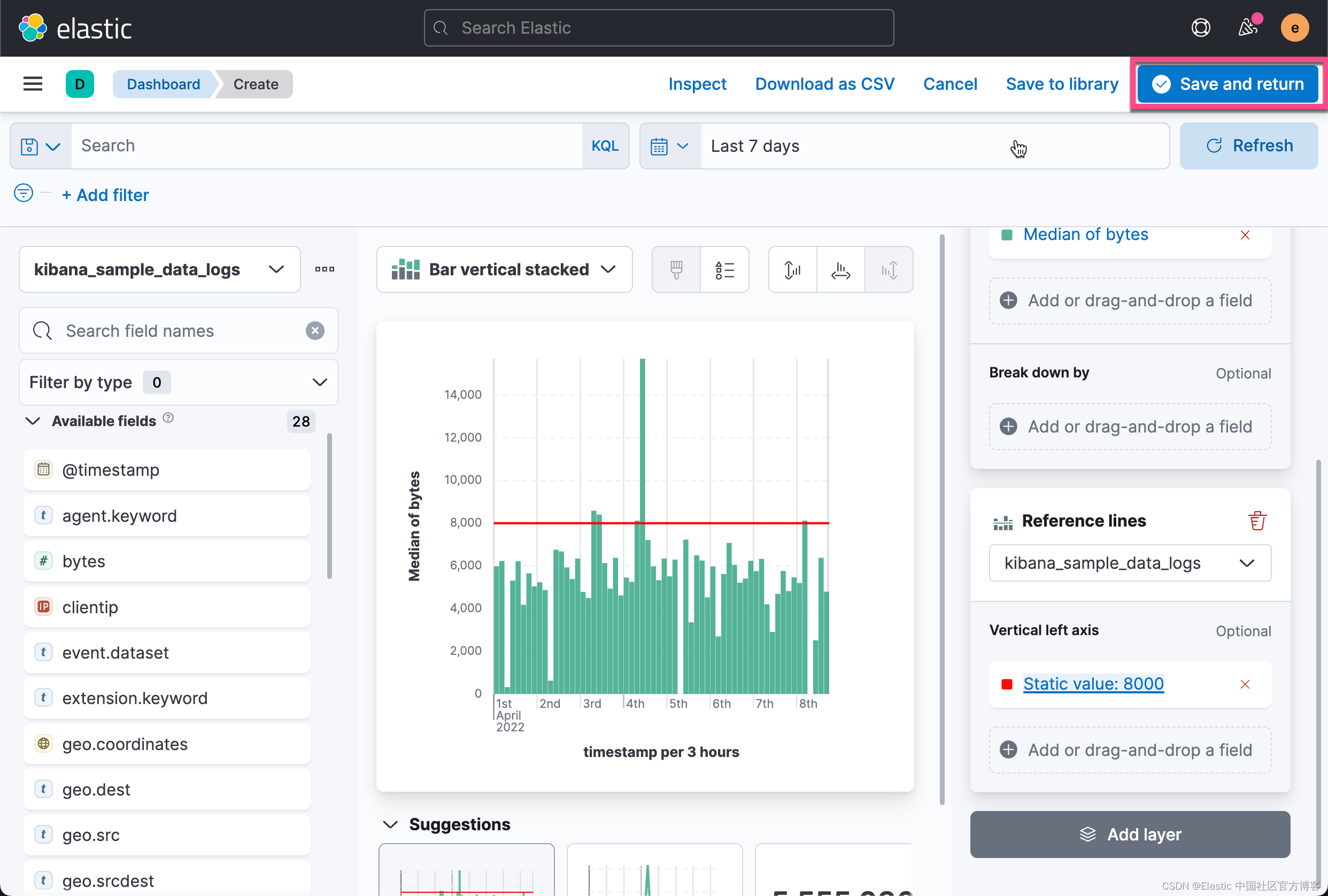Screen dimensions: 1328x896
Task: Open the filter options menu icon
Action: pyautogui.click(x=24, y=193)
